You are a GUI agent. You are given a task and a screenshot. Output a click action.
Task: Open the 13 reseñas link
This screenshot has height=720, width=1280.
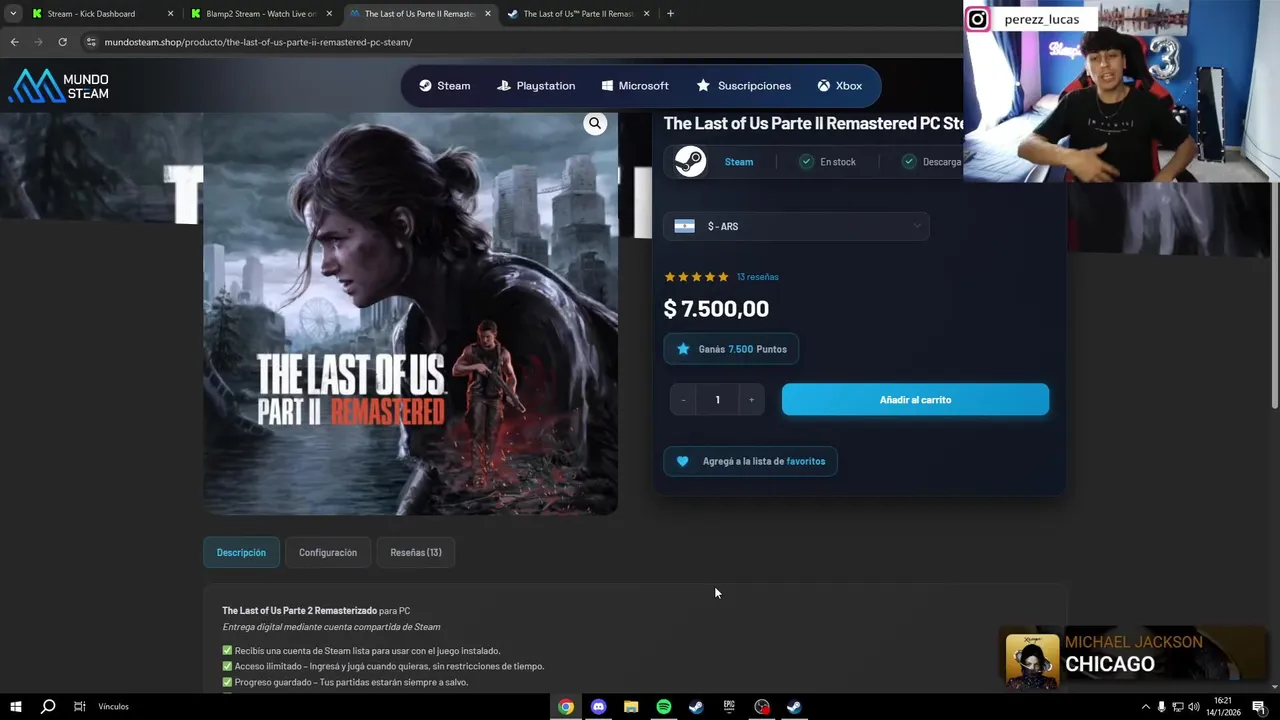pyautogui.click(x=757, y=277)
